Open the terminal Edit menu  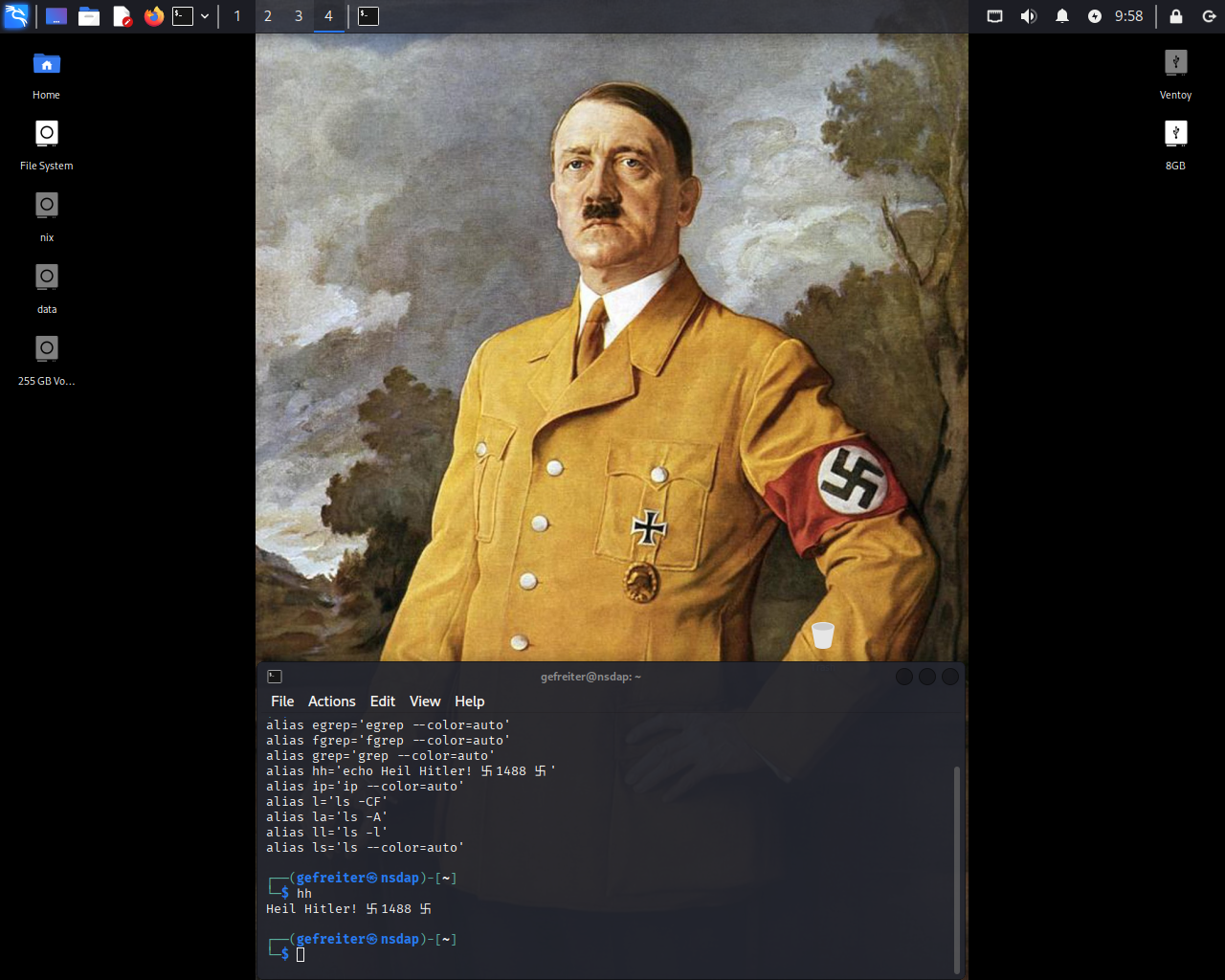click(x=383, y=702)
